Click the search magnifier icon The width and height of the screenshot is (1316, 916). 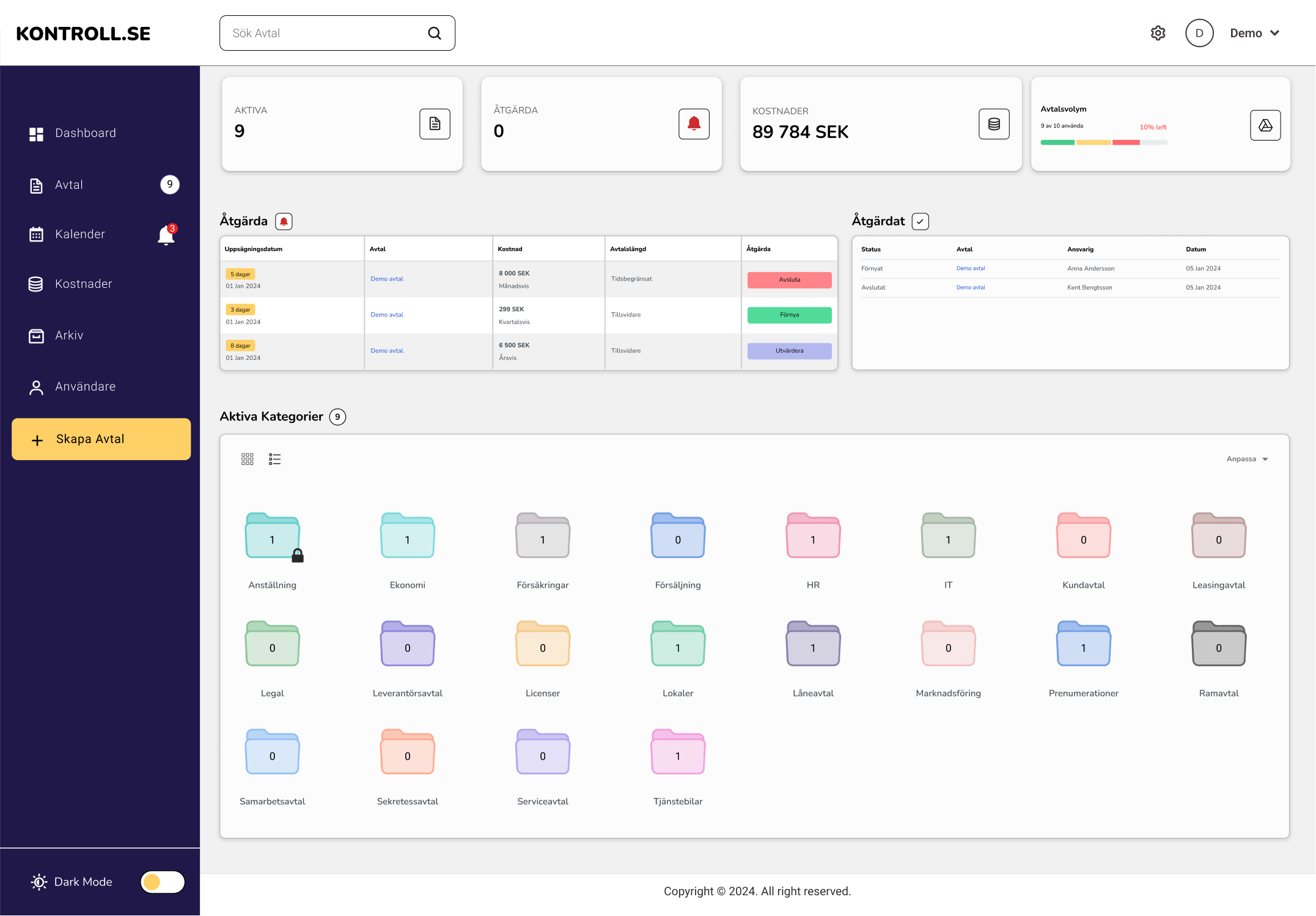coord(435,33)
